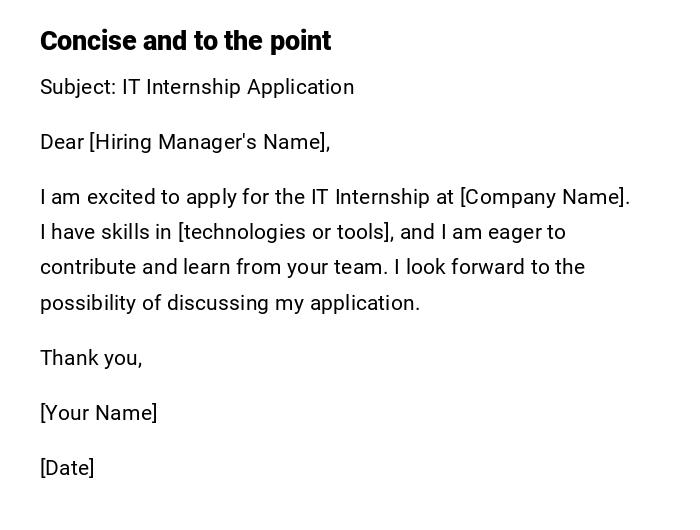The height and width of the screenshot is (530, 700).
Task: Select the "[Company Name]" placeholder
Action: (x=543, y=197)
